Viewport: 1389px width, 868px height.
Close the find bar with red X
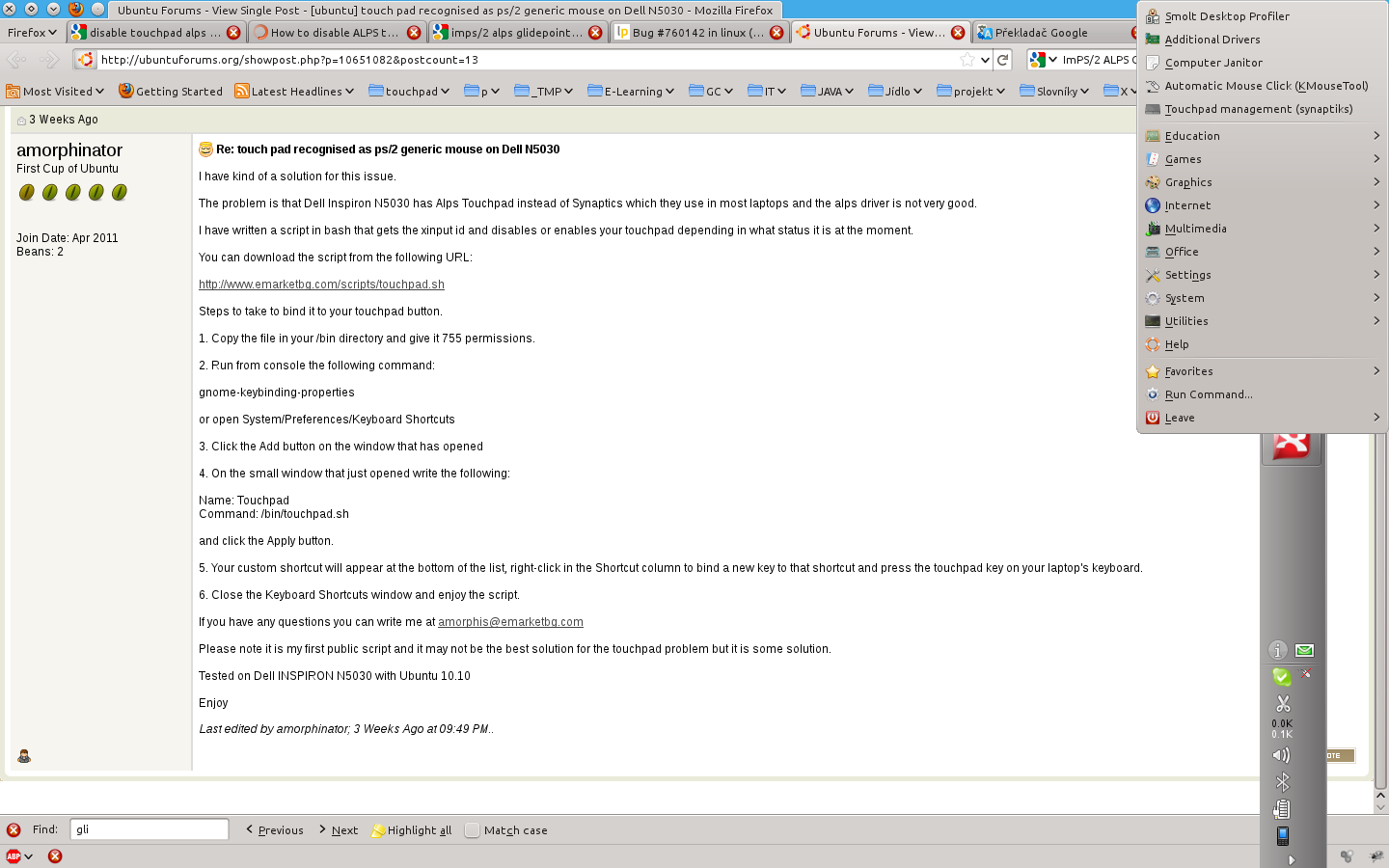(x=14, y=830)
